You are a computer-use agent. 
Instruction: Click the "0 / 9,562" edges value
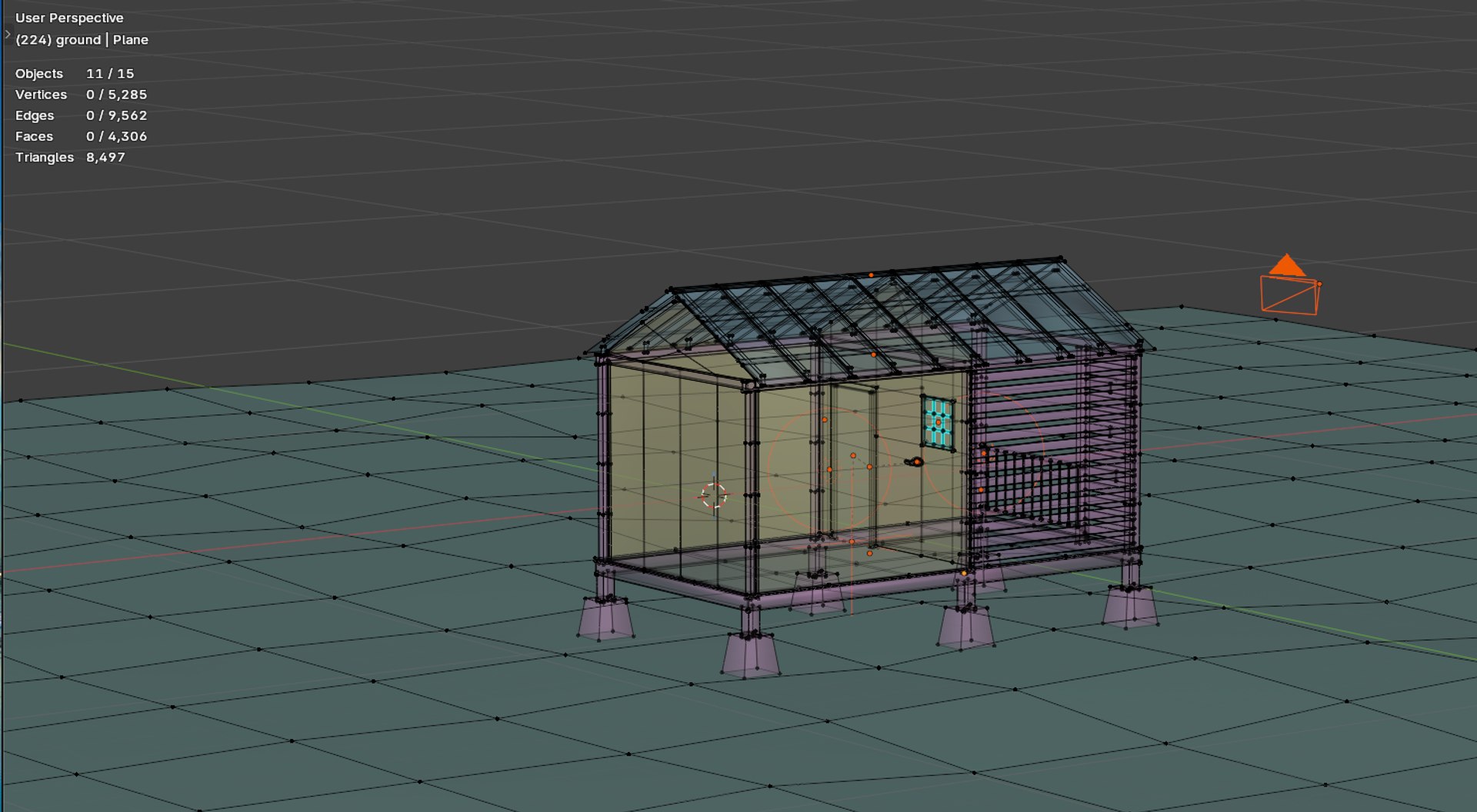click(116, 115)
